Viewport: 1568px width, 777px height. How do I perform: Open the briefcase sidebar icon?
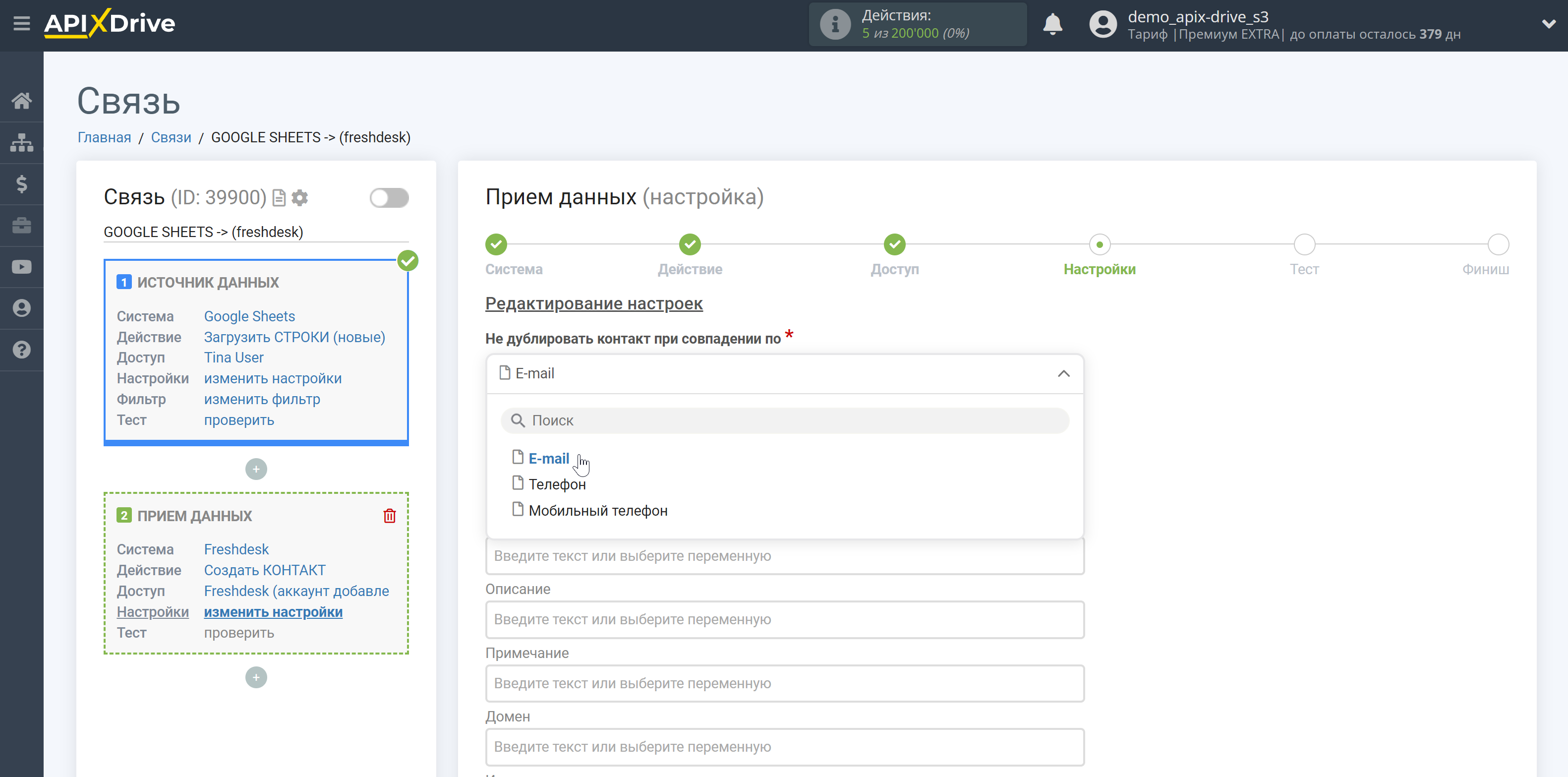(x=21, y=225)
